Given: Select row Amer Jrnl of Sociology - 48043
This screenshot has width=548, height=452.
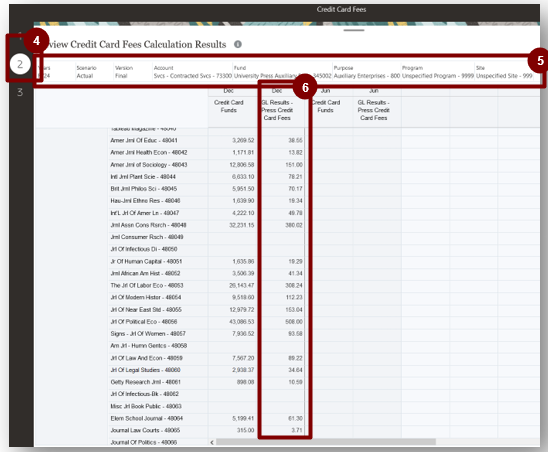Looking at the screenshot, I should 149,165.
